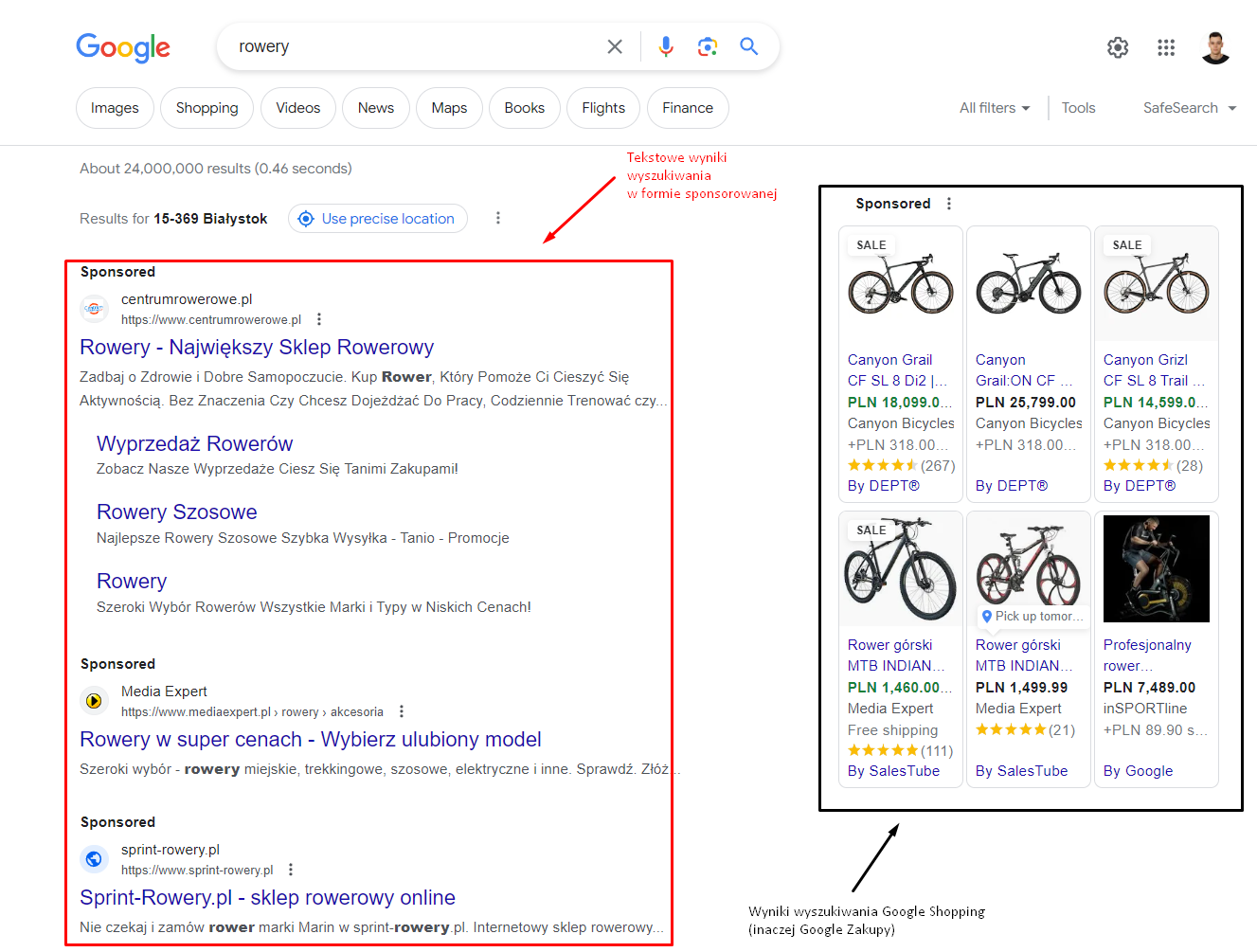Open Google Lens image search
Viewport: 1257px width, 952px height.
click(x=708, y=46)
